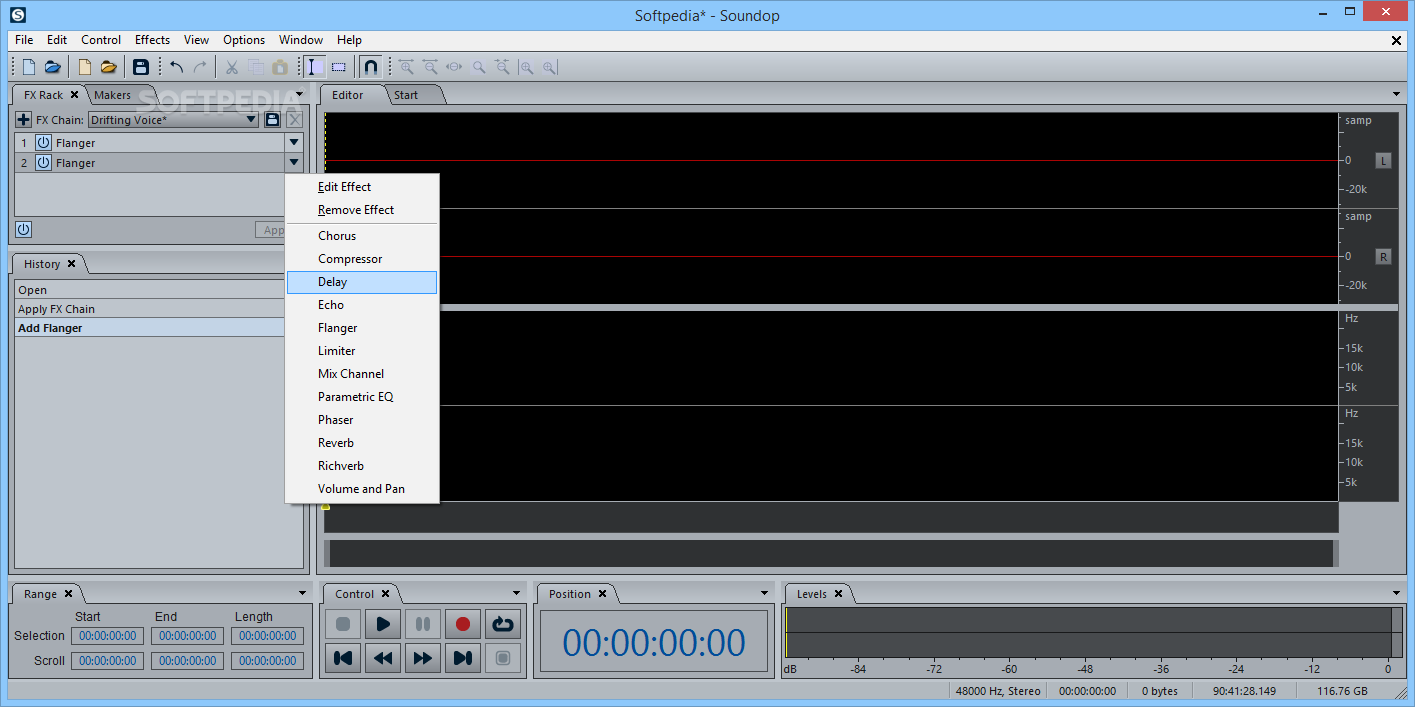
Task: Open the dropdown arrow for Flanger row 2
Action: (294, 163)
